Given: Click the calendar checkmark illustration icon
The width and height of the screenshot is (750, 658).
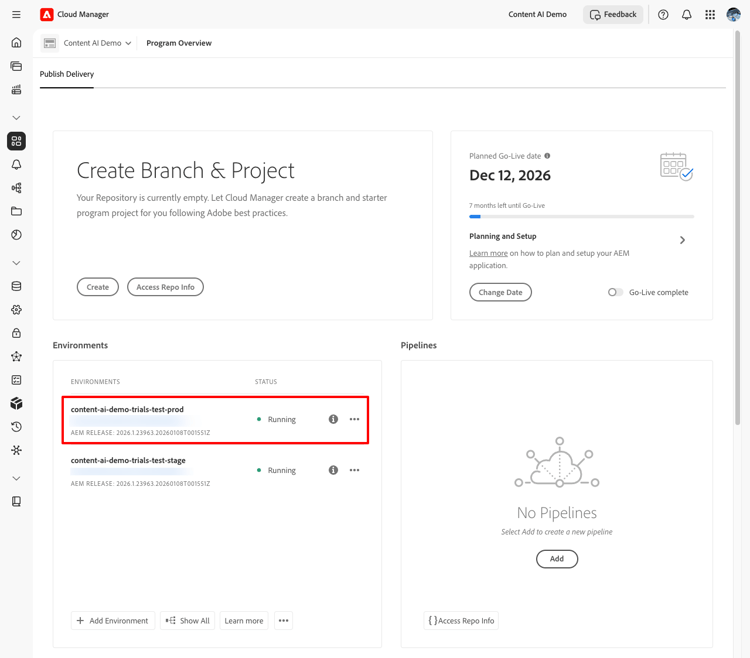Looking at the screenshot, I should tap(676, 166).
